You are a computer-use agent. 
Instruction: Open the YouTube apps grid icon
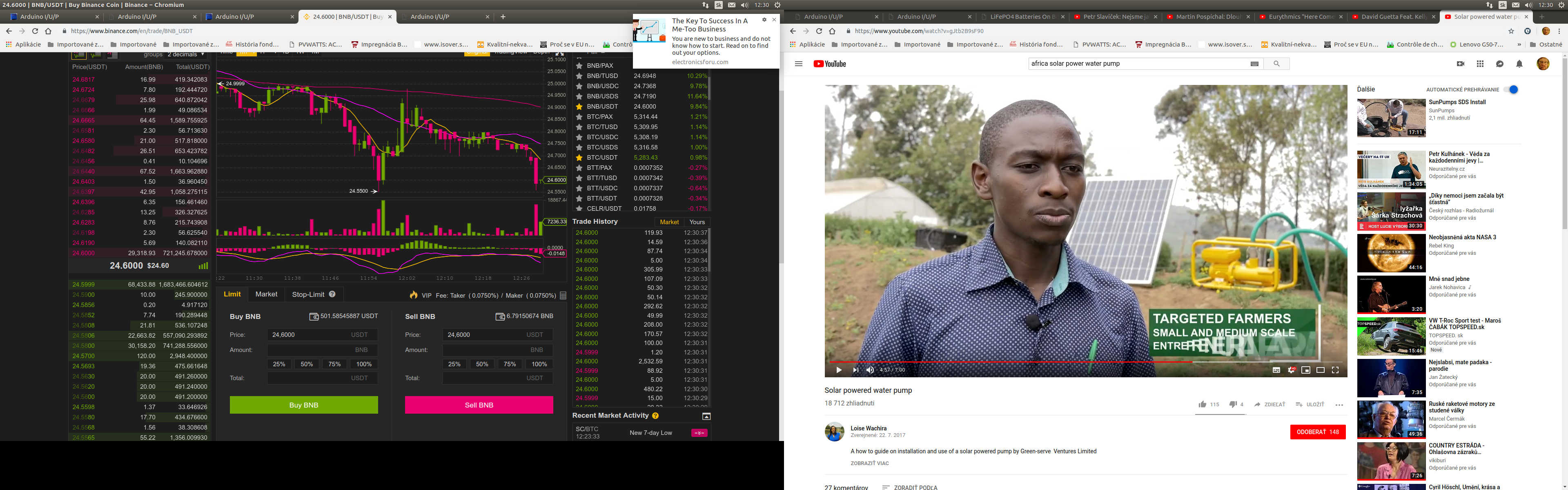(1480, 64)
